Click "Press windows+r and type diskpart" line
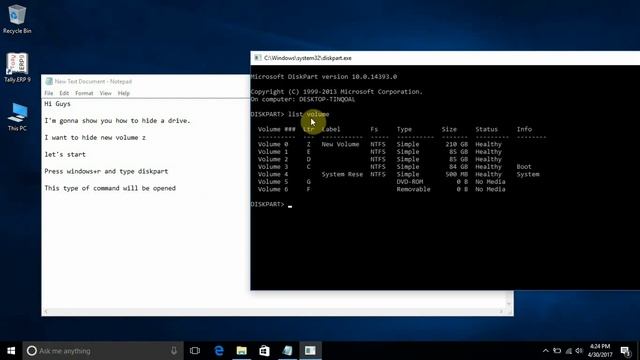 pos(106,171)
